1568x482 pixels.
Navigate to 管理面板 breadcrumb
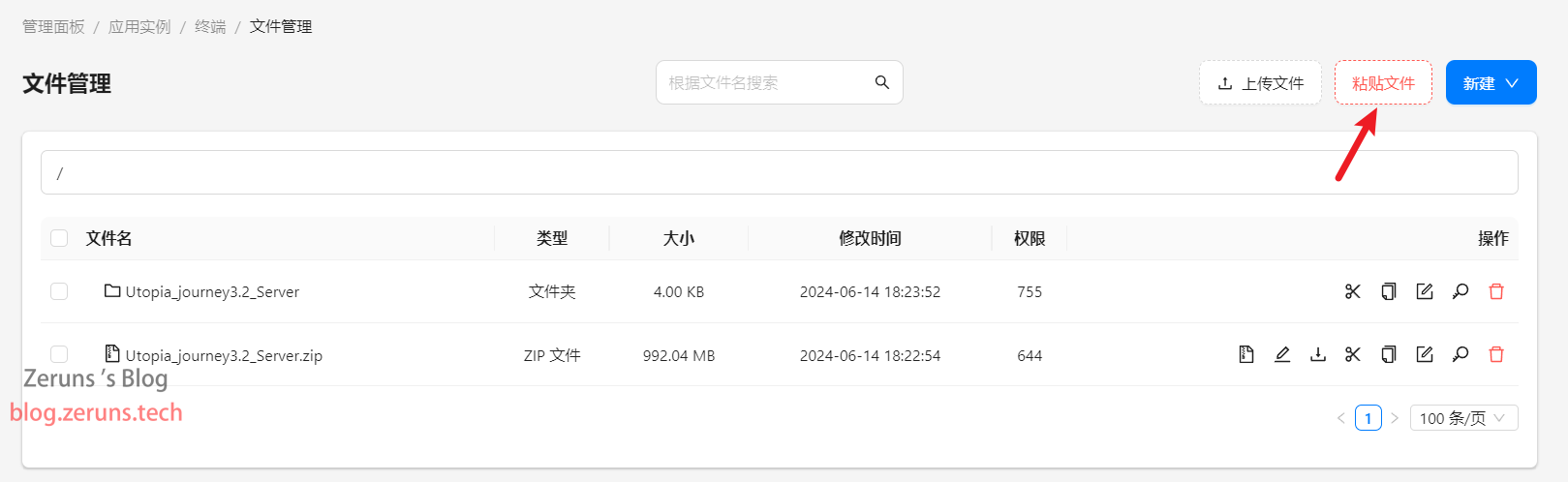pos(53,26)
